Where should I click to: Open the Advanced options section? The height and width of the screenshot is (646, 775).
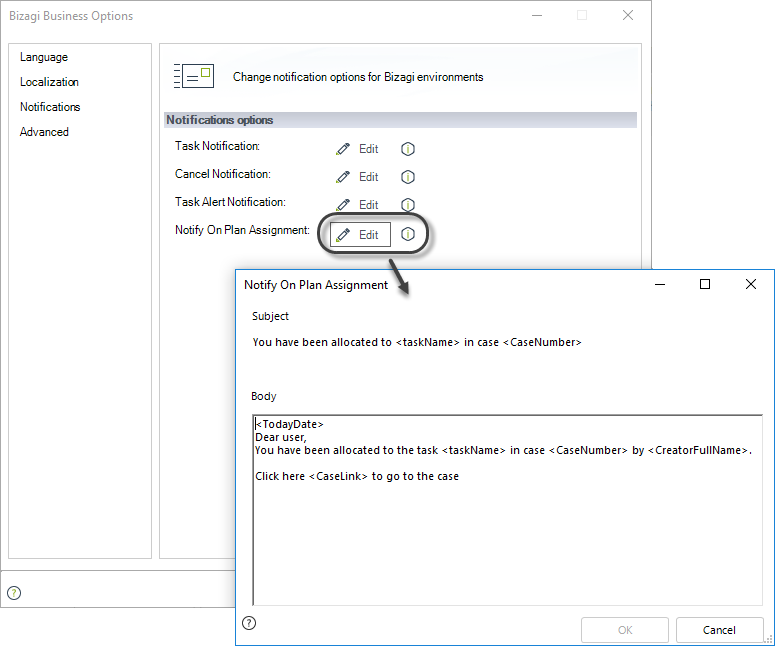44,132
